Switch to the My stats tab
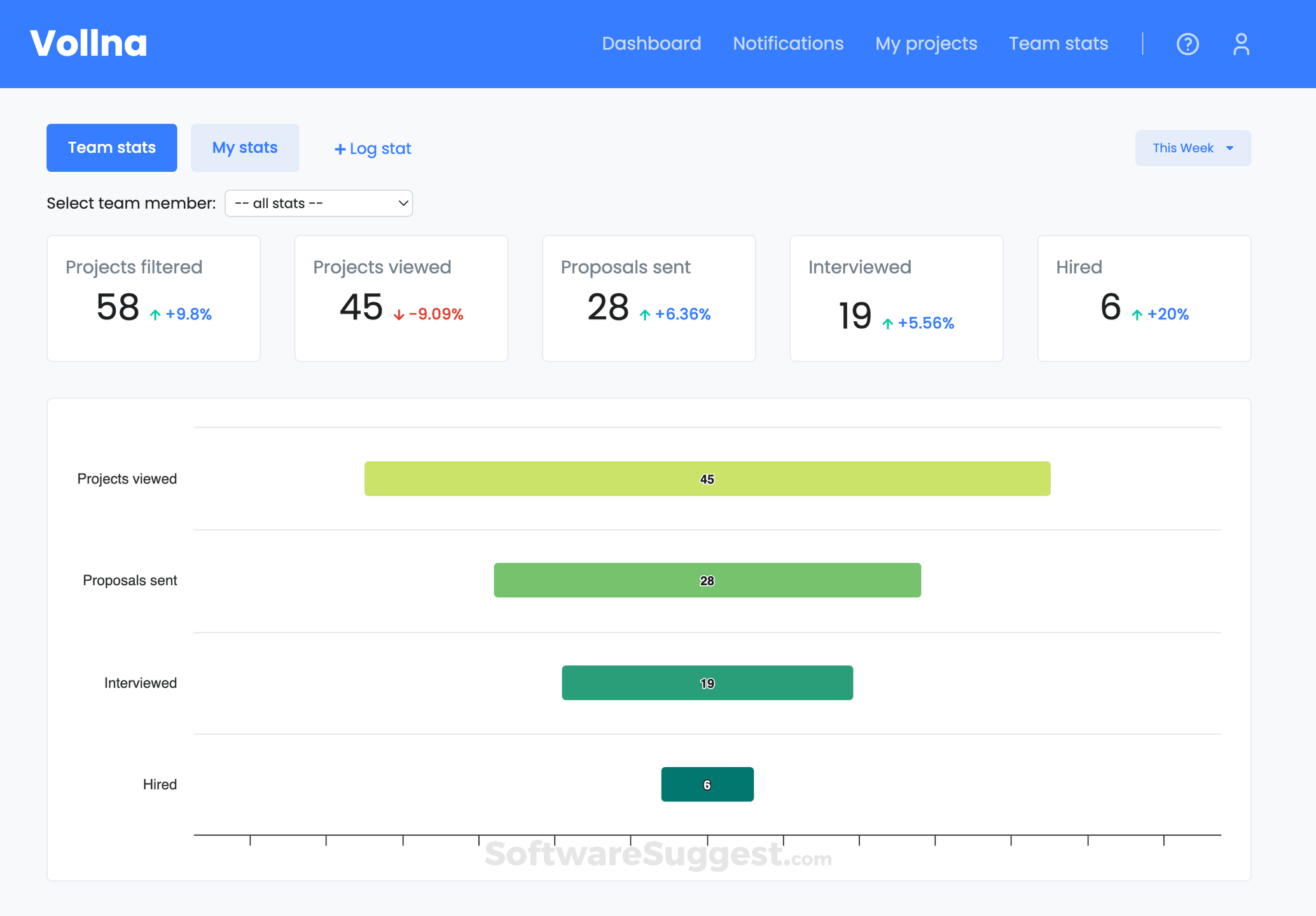 pyautogui.click(x=245, y=147)
